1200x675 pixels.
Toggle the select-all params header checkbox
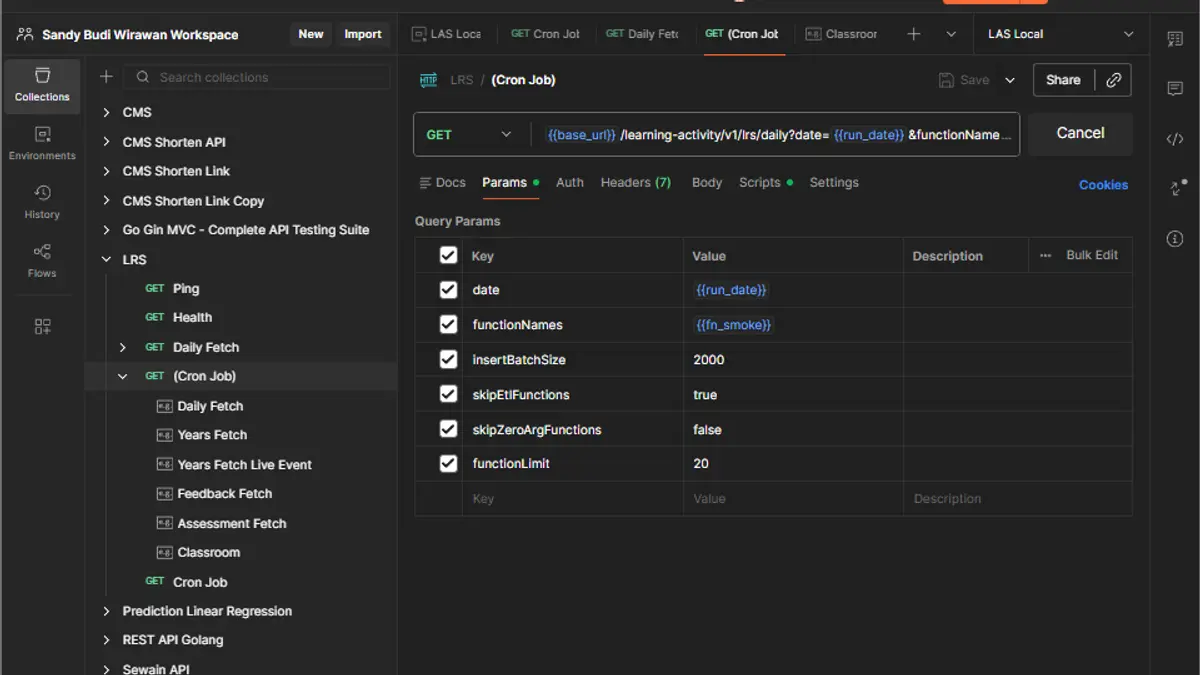coord(448,256)
